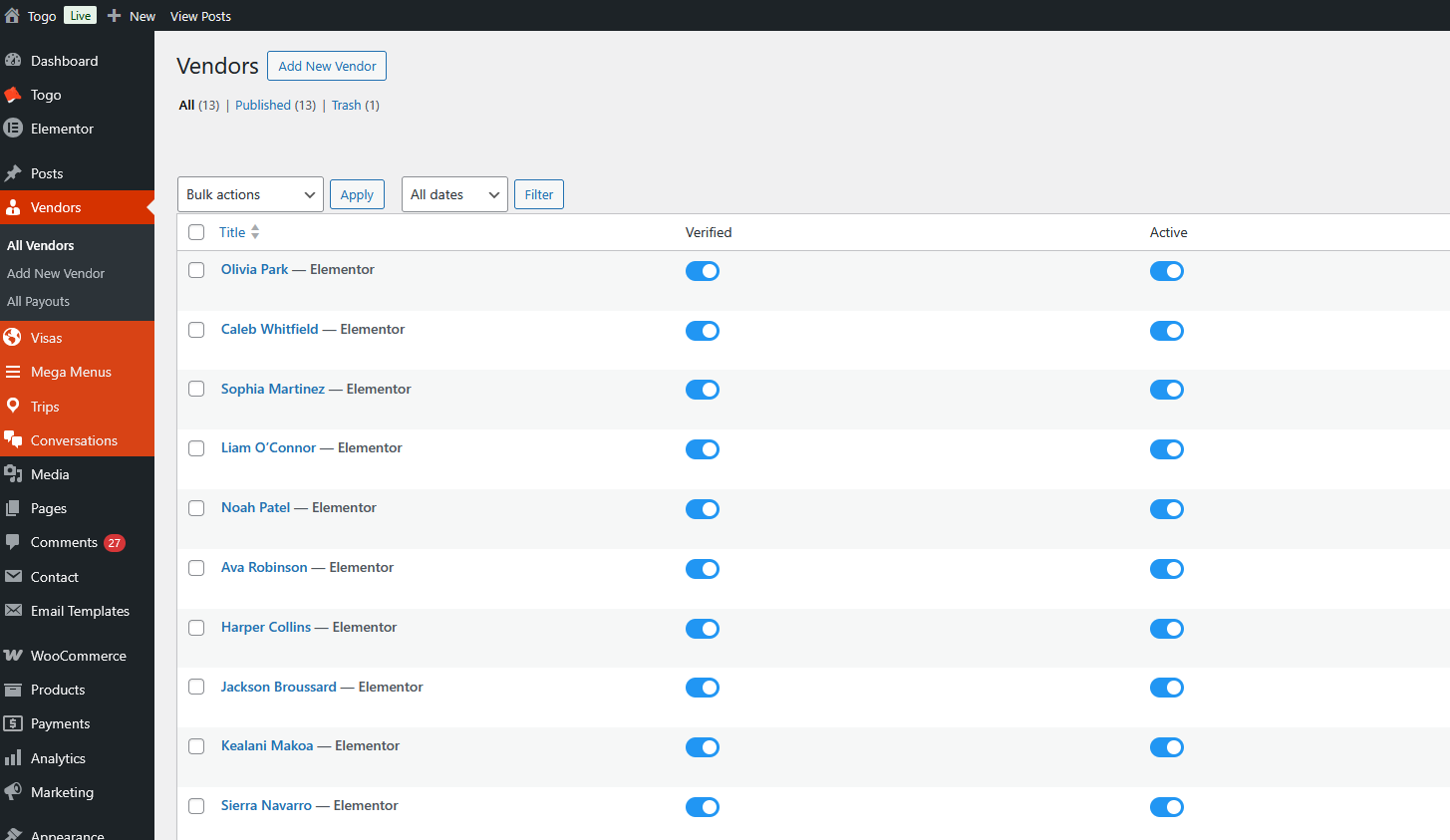
Task: Check the box next to Caleb Whitfield
Action: click(196, 330)
